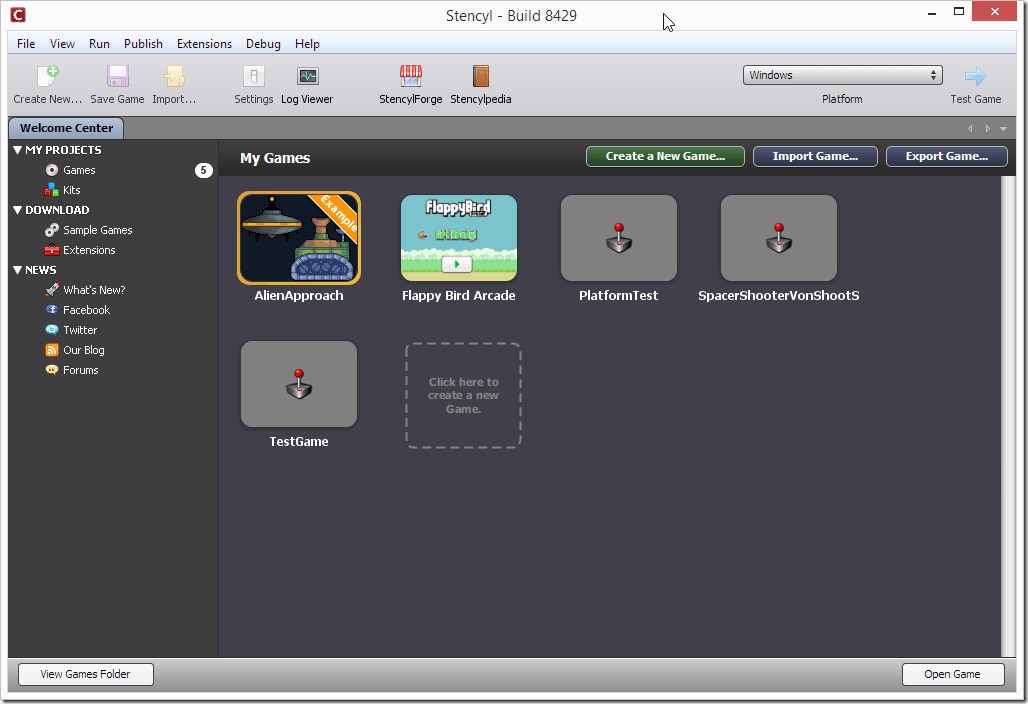Click the AlienApproach label text
The image size is (1028, 704).
(299, 296)
